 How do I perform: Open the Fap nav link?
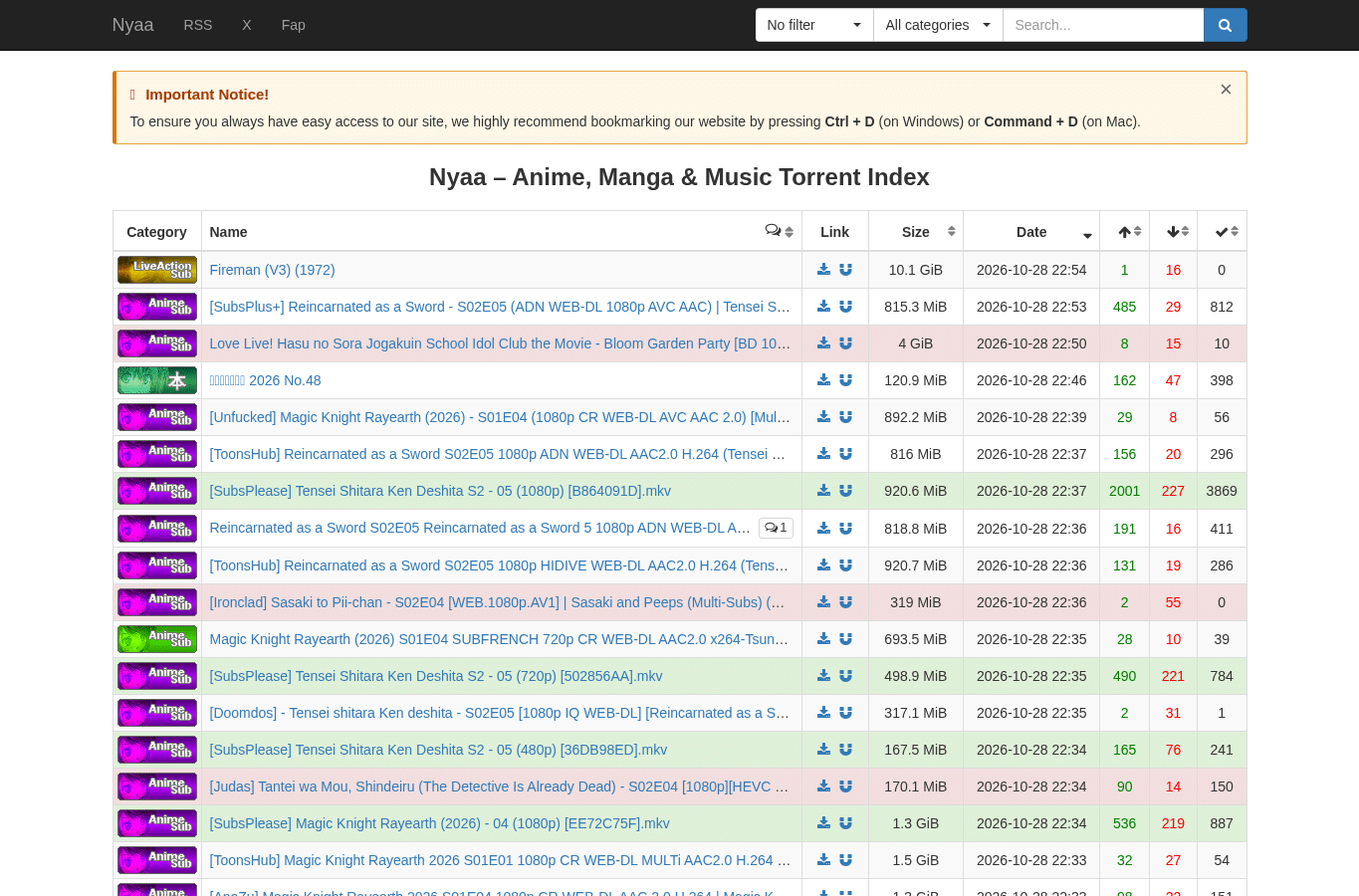[294, 25]
